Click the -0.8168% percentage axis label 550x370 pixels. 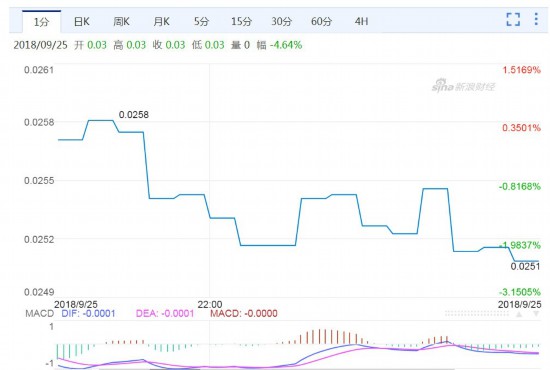click(520, 187)
